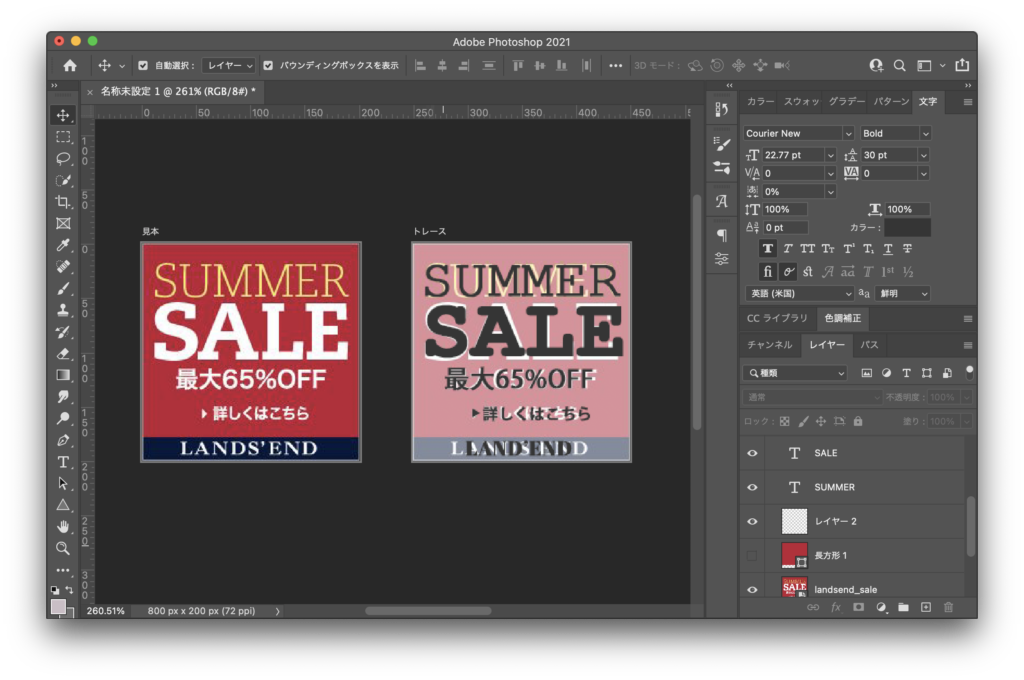Click the font size 22.77 pt field
1024x680 pixels.
[792, 155]
